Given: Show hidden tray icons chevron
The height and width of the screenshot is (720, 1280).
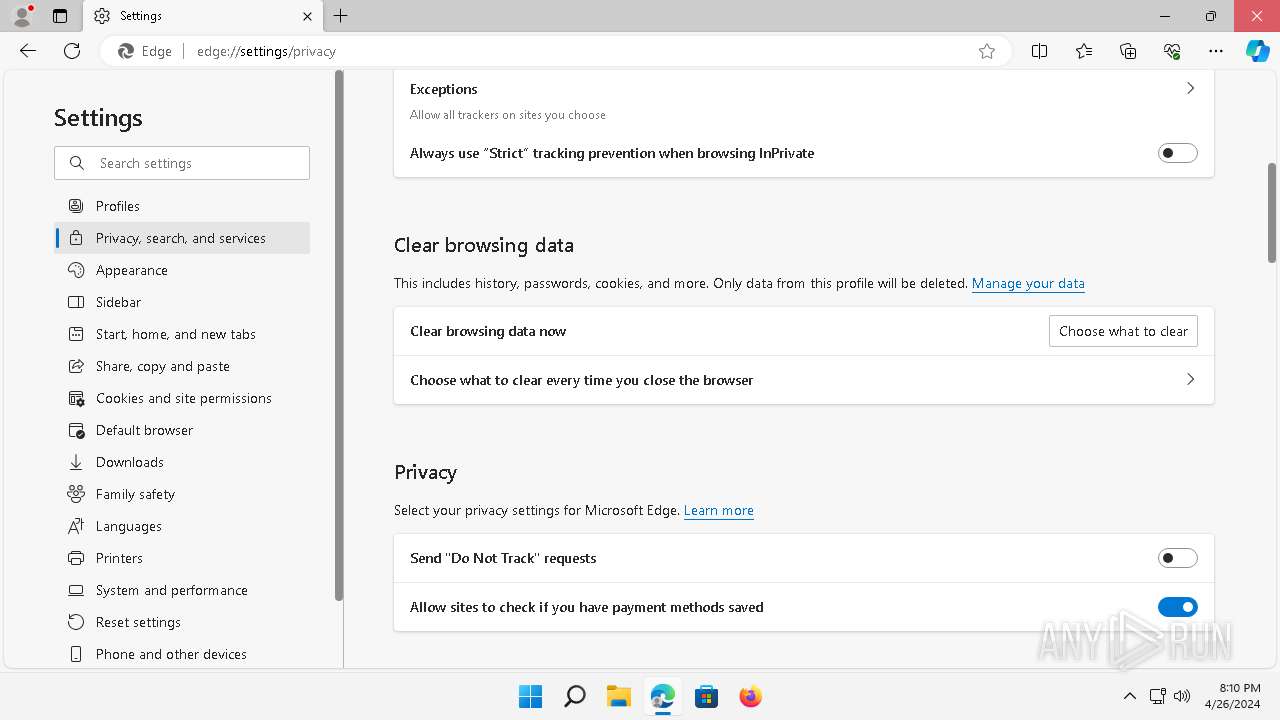Looking at the screenshot, I should [x=1130, y=696].
